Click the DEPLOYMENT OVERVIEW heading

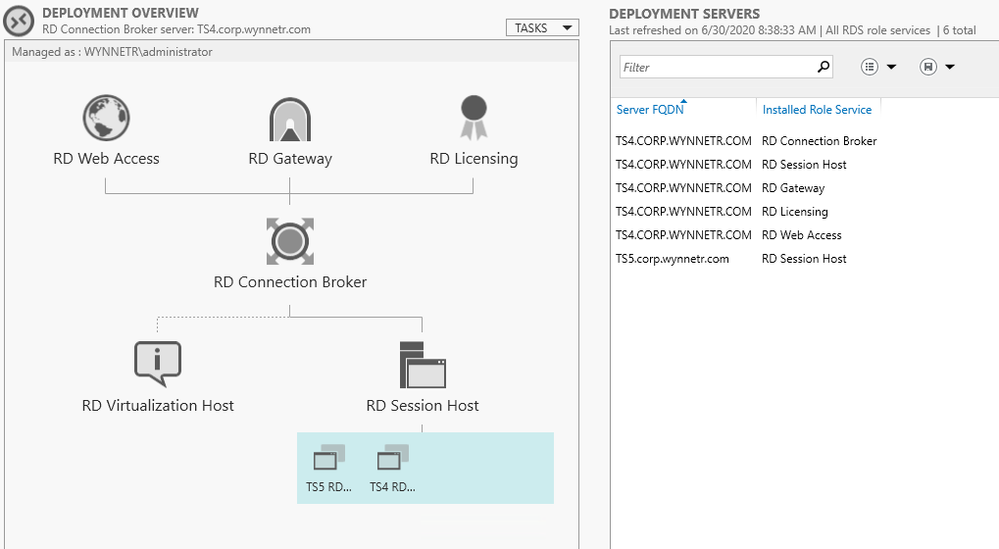[x=120, y=13]
